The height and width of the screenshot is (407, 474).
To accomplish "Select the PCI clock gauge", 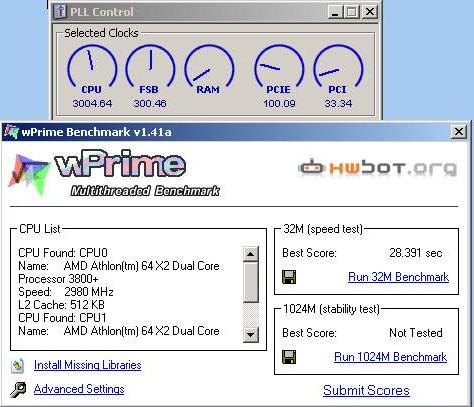I will [x=338, y=77].
